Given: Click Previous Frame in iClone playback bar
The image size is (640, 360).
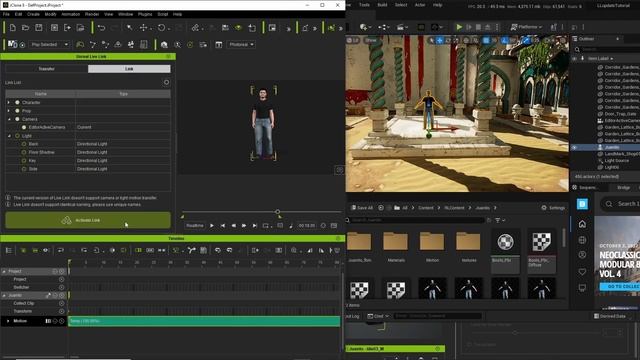Looking at the screenshot, I should [233, 225].
